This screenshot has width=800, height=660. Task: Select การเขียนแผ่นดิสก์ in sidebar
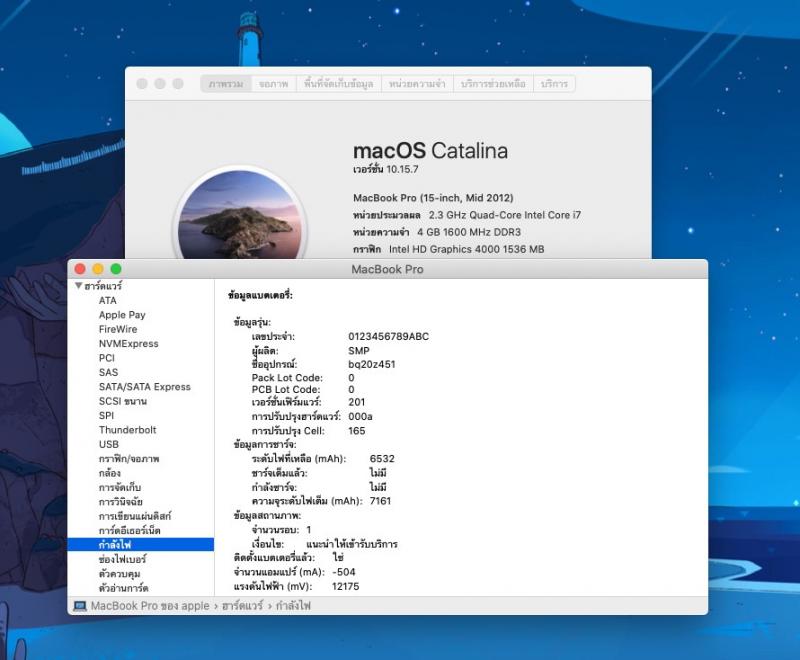coord(135,516)
